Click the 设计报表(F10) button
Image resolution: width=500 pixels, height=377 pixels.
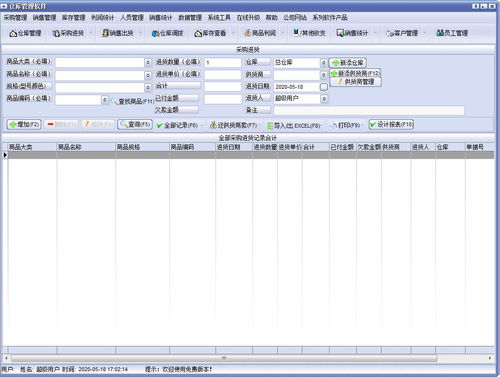point(391,125)
